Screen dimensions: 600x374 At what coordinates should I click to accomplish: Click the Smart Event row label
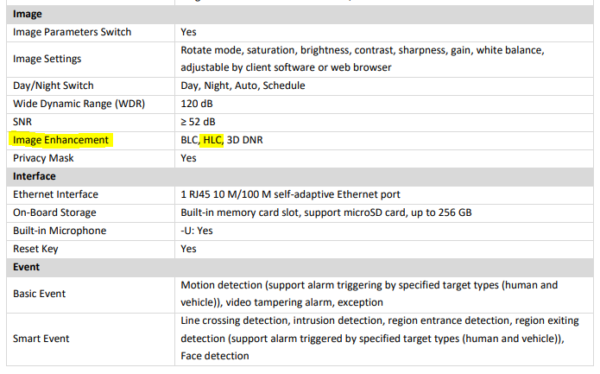(41, 339)
